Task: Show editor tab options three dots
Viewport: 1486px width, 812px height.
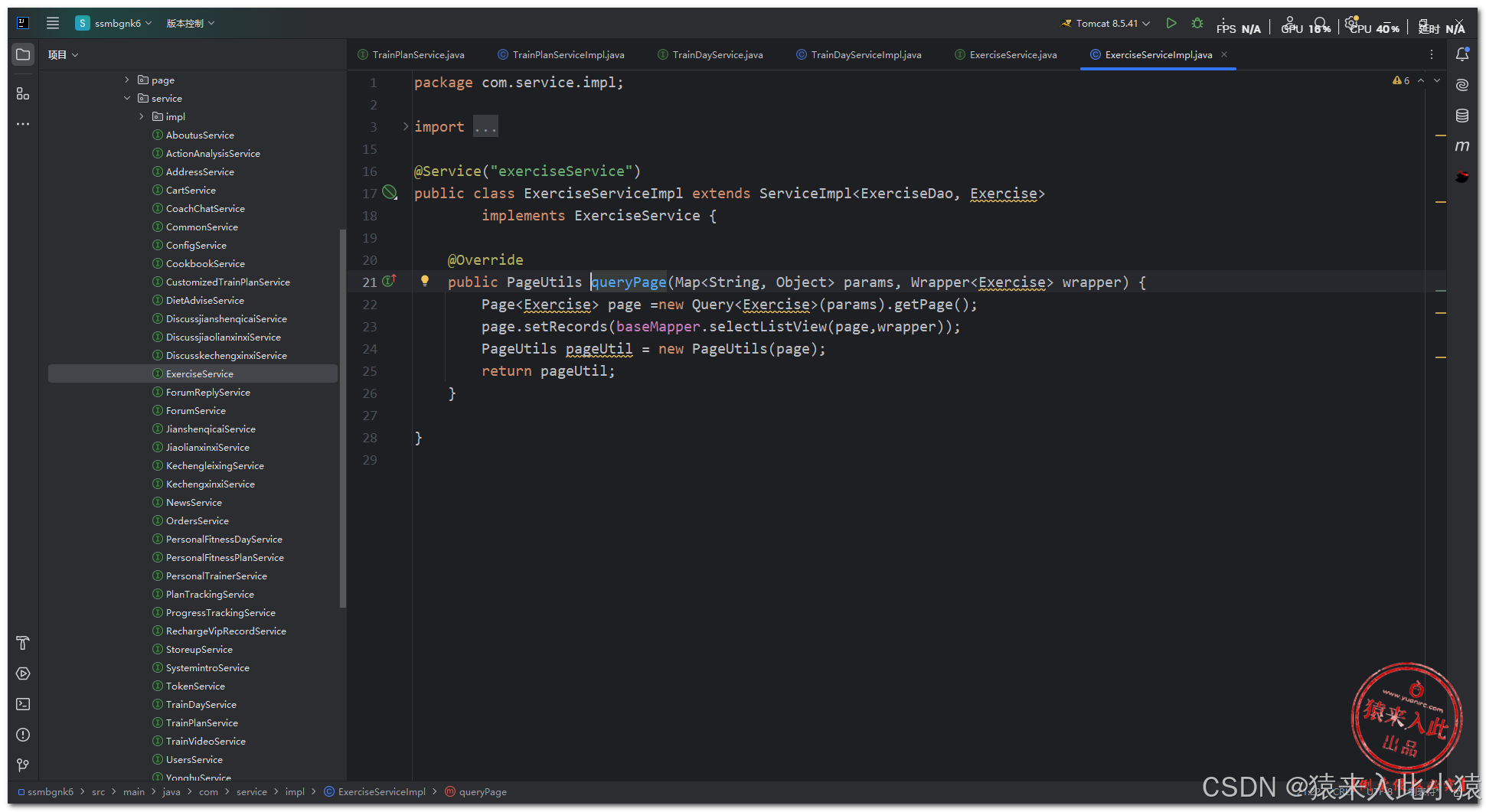Action: click(1432, 54)
